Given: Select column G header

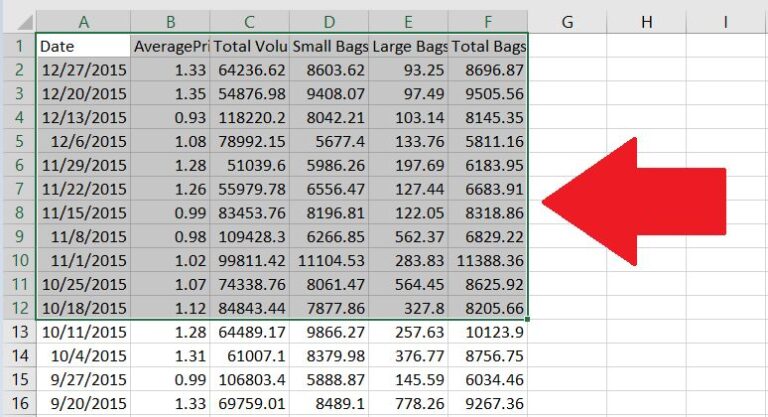Looking at the screenshot, I should tap(567, 22).
